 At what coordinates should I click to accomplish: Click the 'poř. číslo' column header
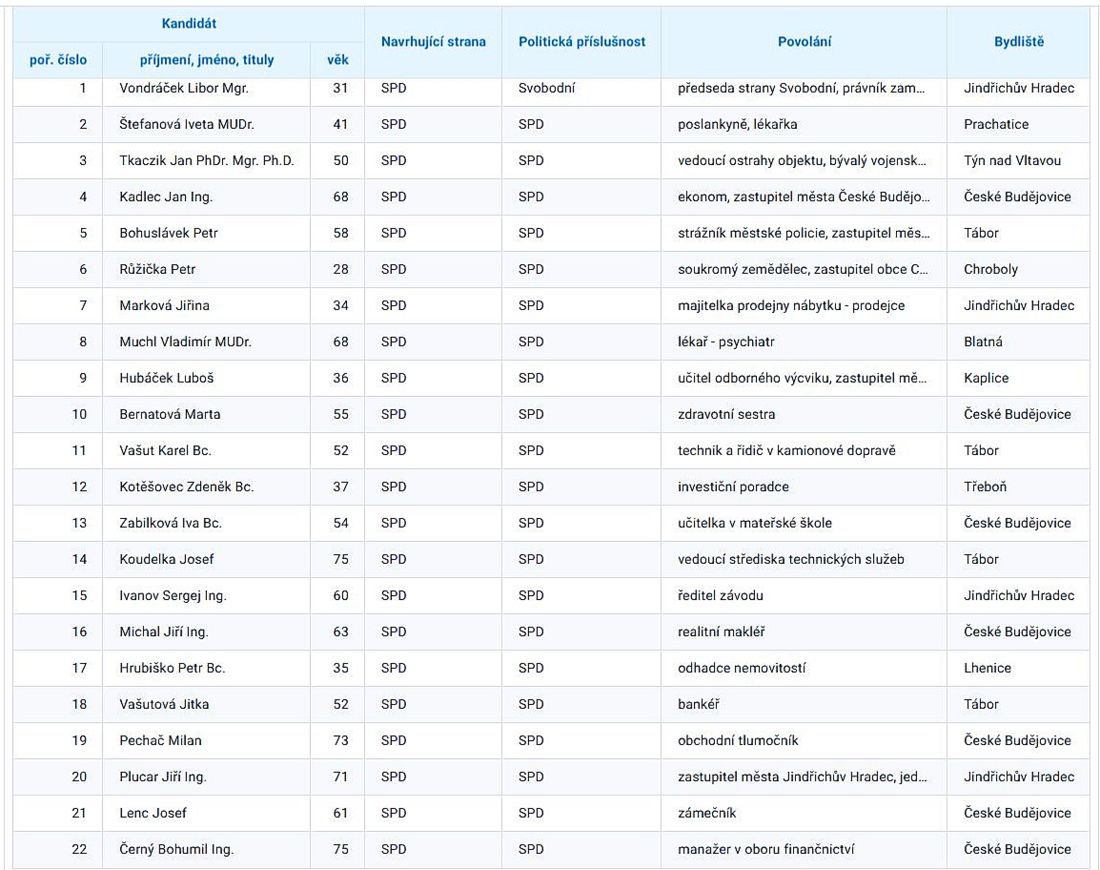point(57,60)
